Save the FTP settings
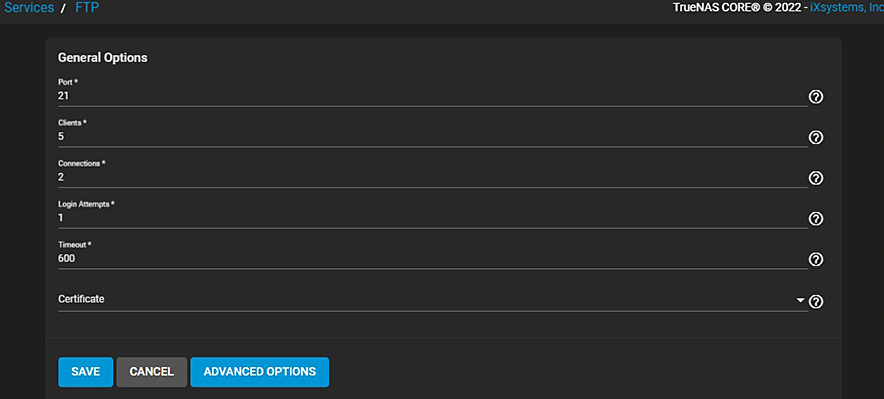Viewport: 884px width, 399px height. tap(86, 372)
